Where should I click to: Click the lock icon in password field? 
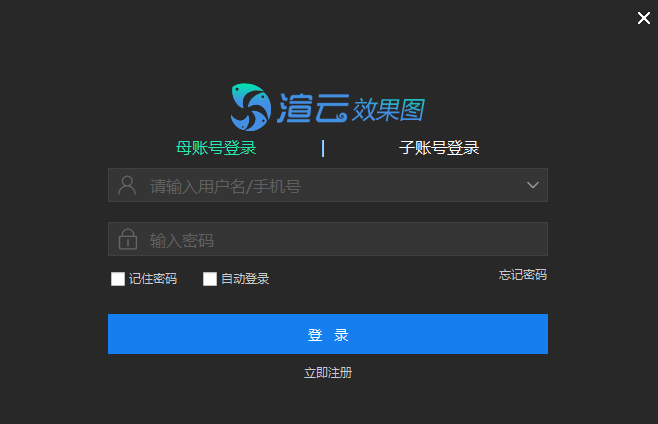[128, 239]
